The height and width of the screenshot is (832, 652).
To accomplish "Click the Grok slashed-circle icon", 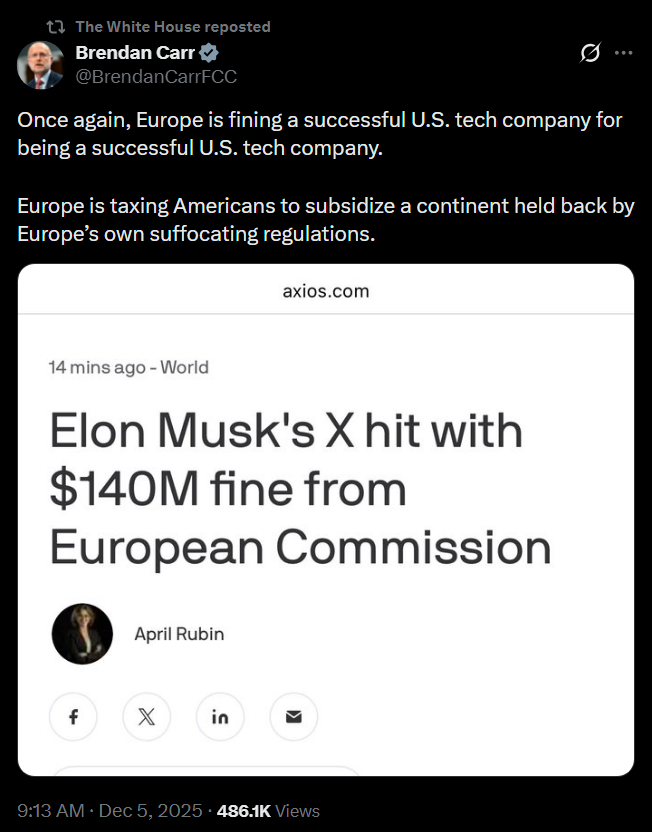I will coord(590,53).
